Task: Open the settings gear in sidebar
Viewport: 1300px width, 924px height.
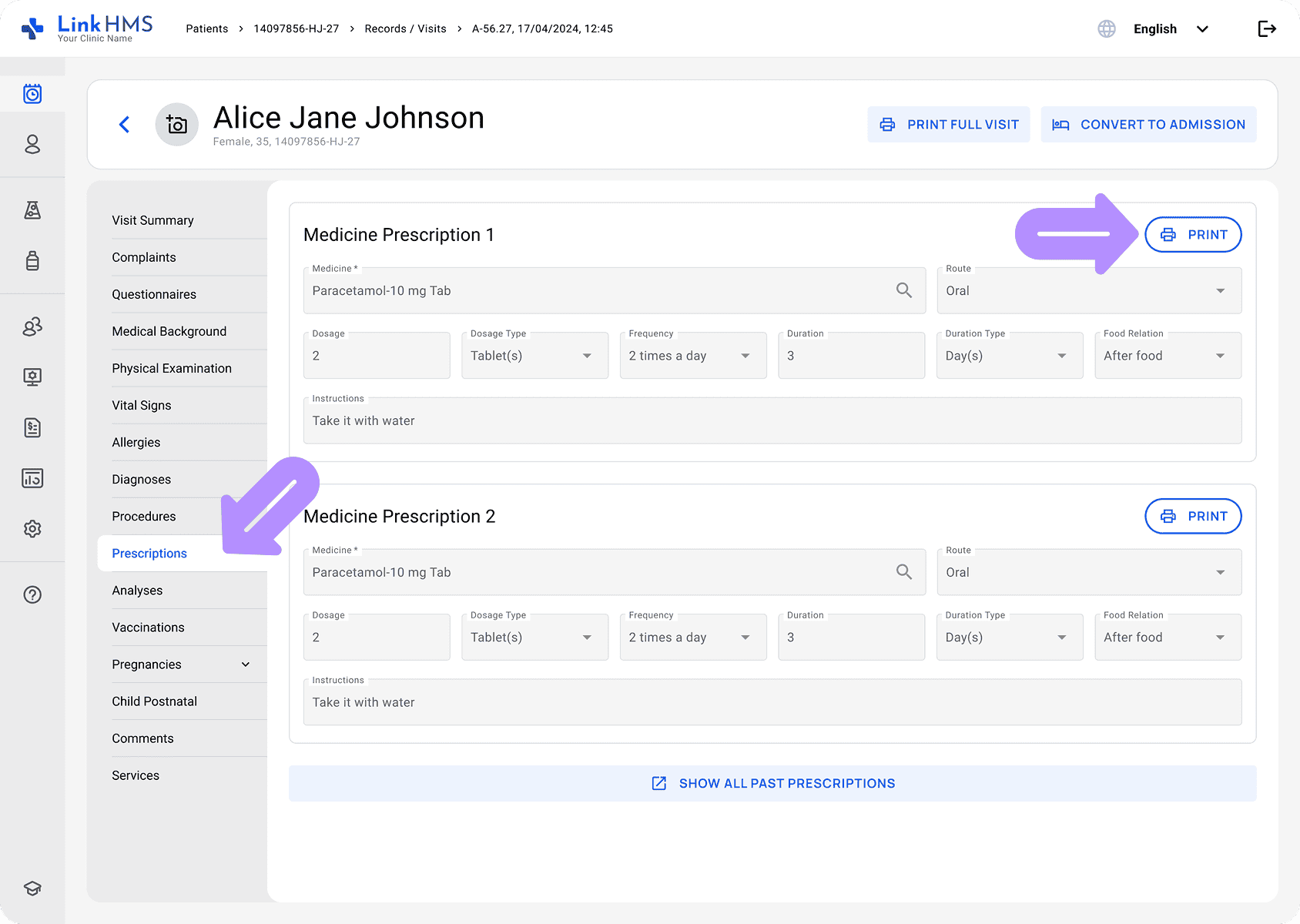Action: point(32,529)
